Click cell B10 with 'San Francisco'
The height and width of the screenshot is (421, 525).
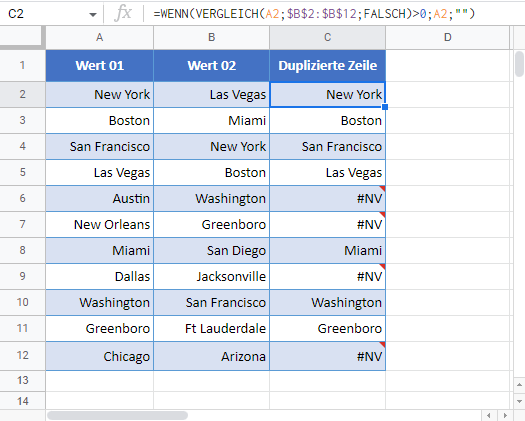coord(211,303)
